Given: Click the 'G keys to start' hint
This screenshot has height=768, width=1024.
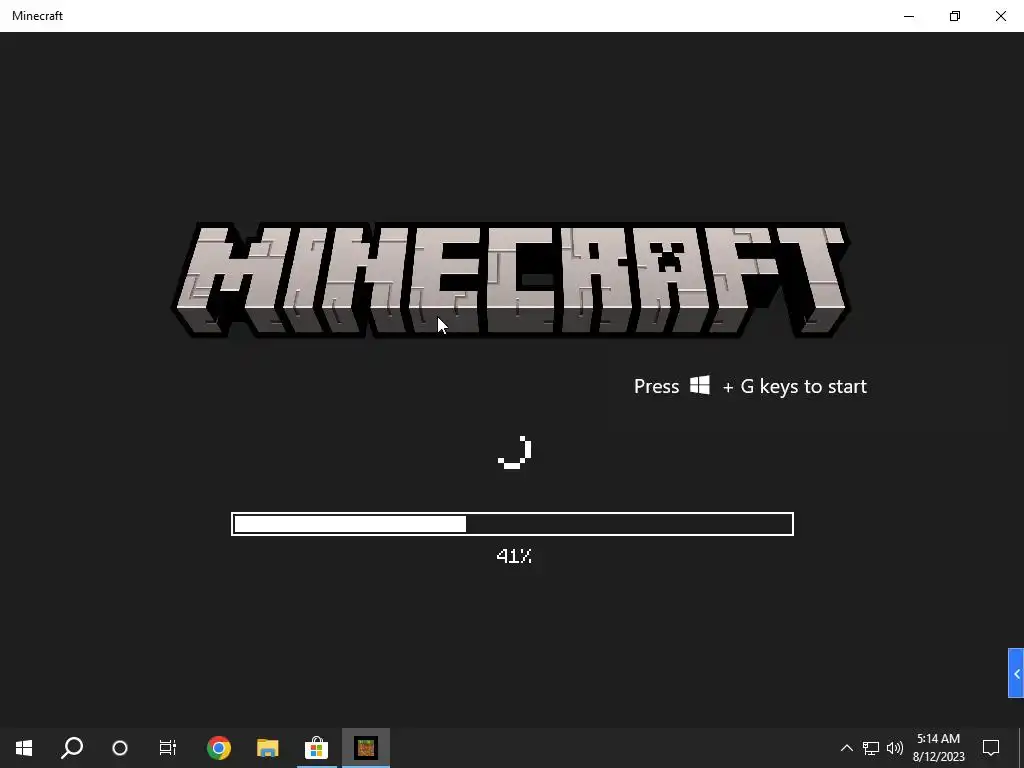Looking at the screenshot, I should click(x=803, y=387).
